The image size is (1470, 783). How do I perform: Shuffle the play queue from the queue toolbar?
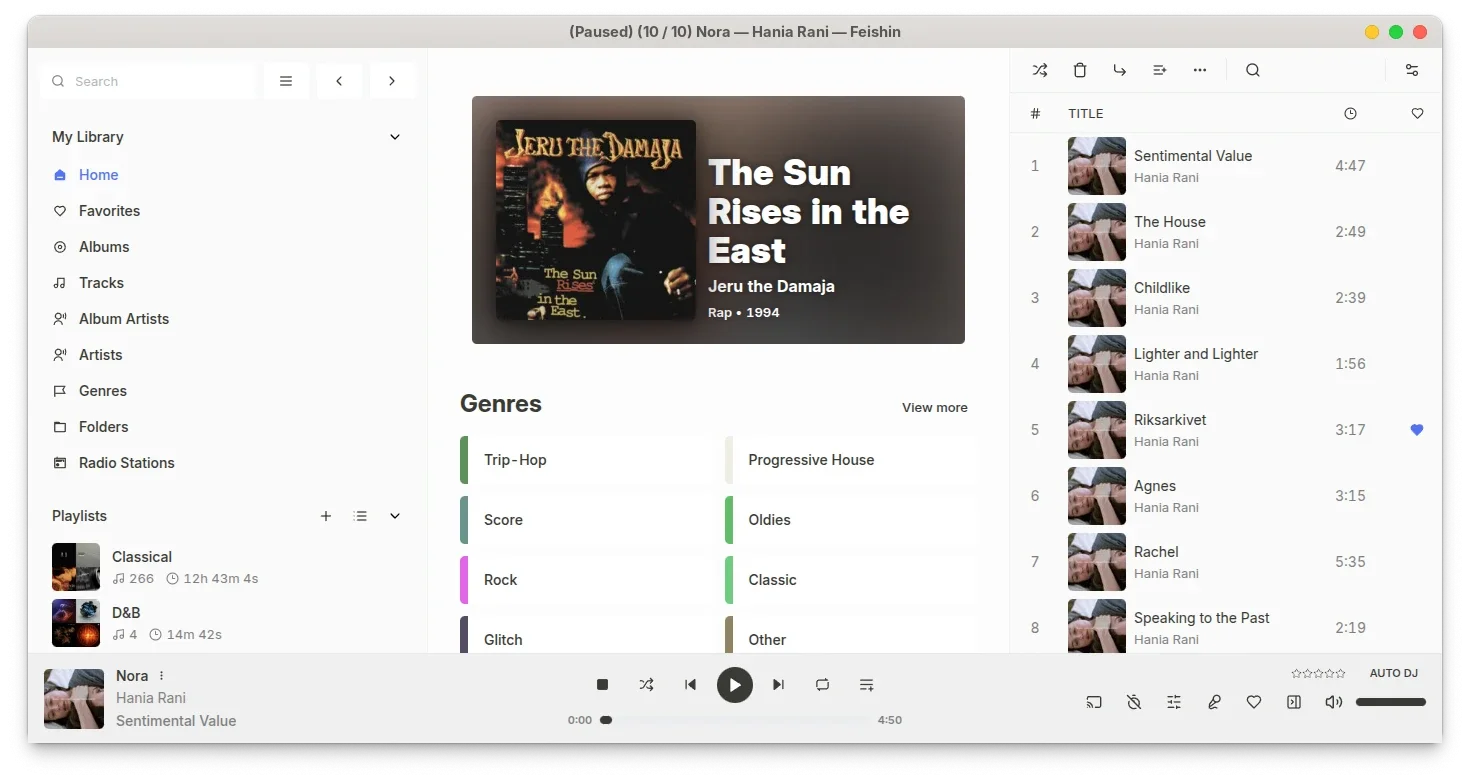1040,70
